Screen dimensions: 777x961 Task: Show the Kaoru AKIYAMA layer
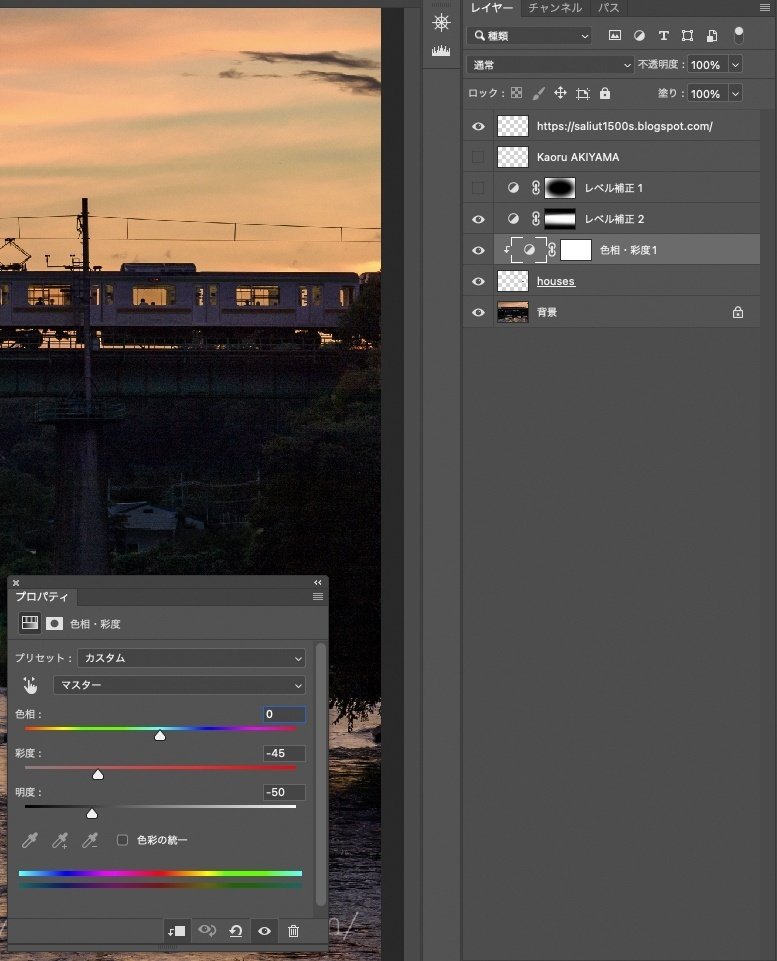click(478, 157)
